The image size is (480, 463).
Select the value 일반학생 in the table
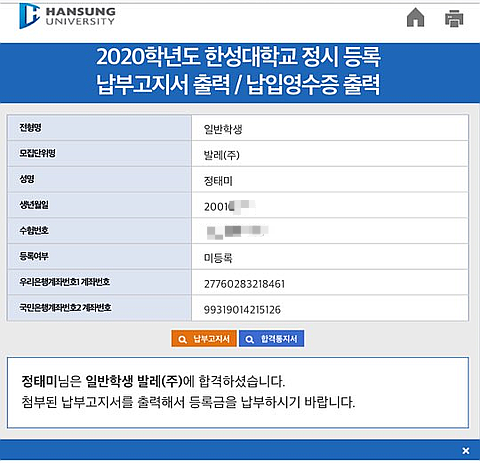[x=223, y=129]
